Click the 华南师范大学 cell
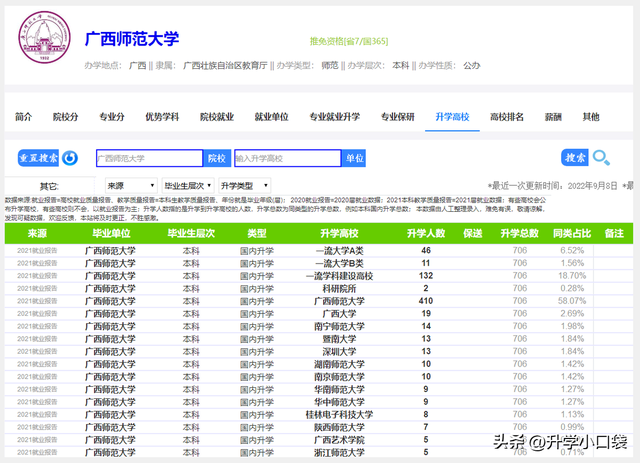640x463 pixels. click(339, 390)
